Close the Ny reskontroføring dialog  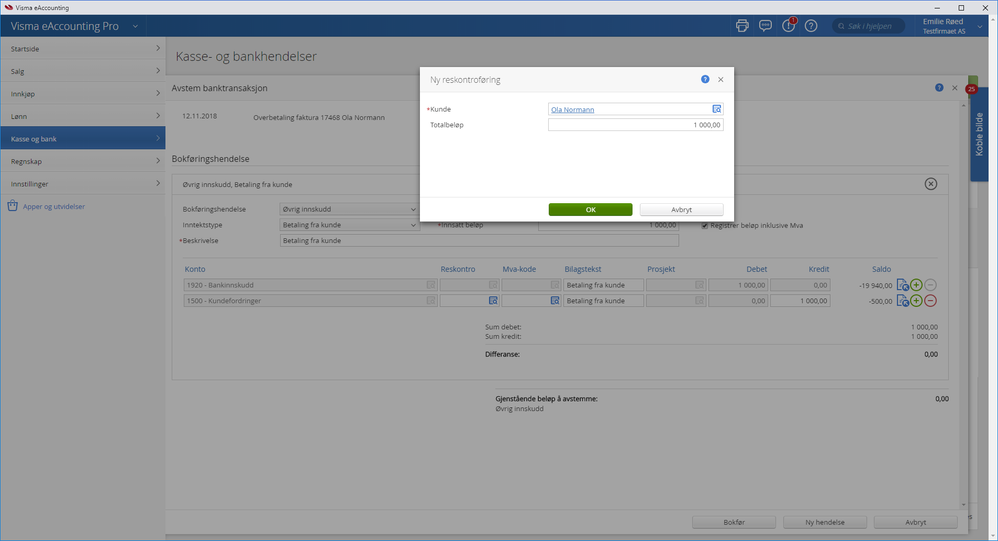click(x=720, y=80)
